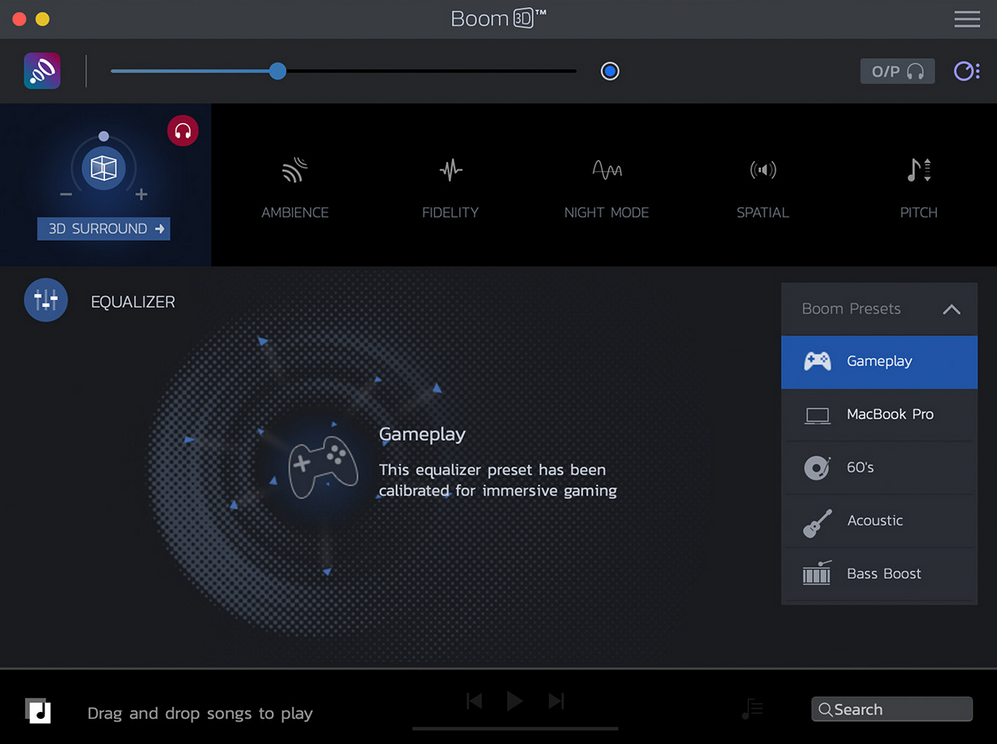Enable the Ambience effect icon
Viewport: 997px width, 744px height.
coord(295,170)
